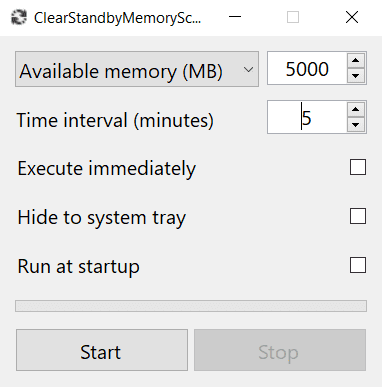The width and height of the screenshot is (382, 387).
Task: Click the ClearStandbyMemory app icon in title bar
Action: point(19,18)
